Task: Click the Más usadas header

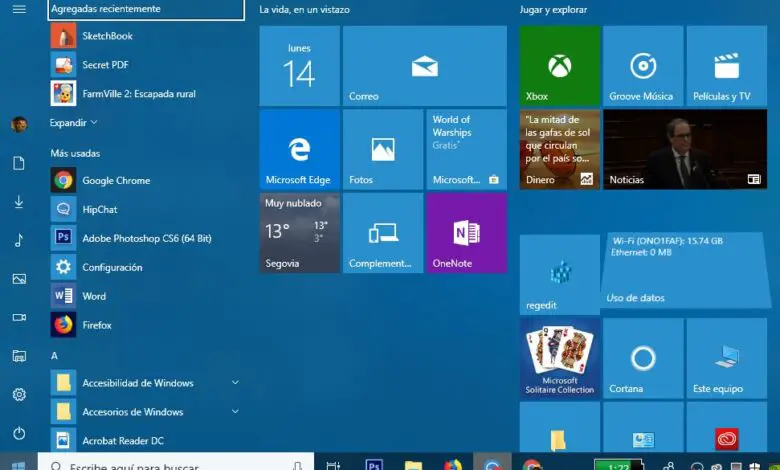Action: [75, 153]
